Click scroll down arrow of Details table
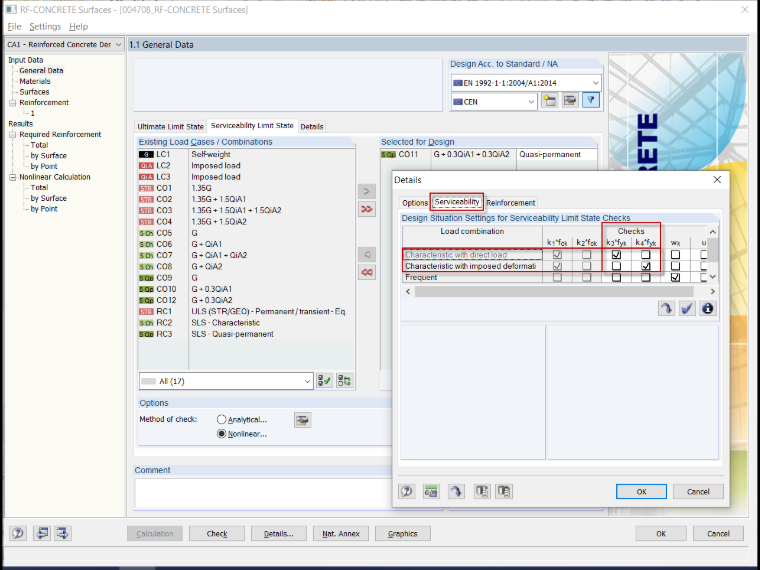The image size is (760, 570). [712, 277]
